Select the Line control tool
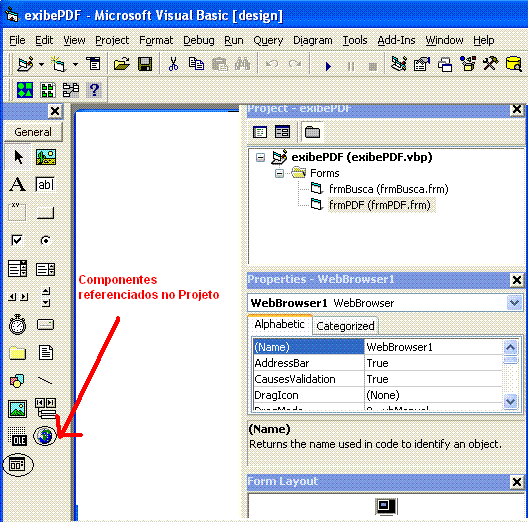The height and width of the screenshot is (522, 528). coord(45,381)
